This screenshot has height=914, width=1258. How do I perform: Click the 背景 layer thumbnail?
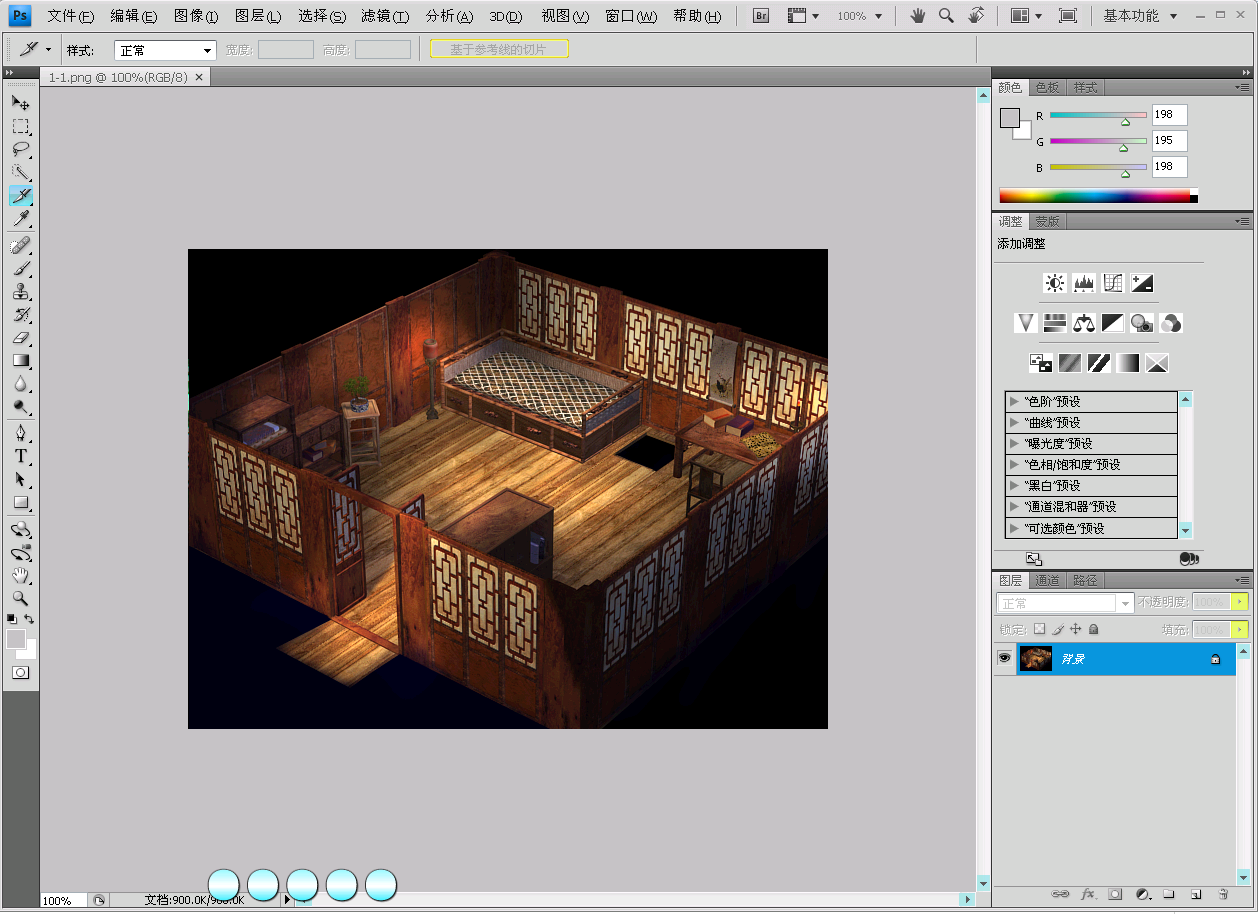click(x=1035, y=658)
